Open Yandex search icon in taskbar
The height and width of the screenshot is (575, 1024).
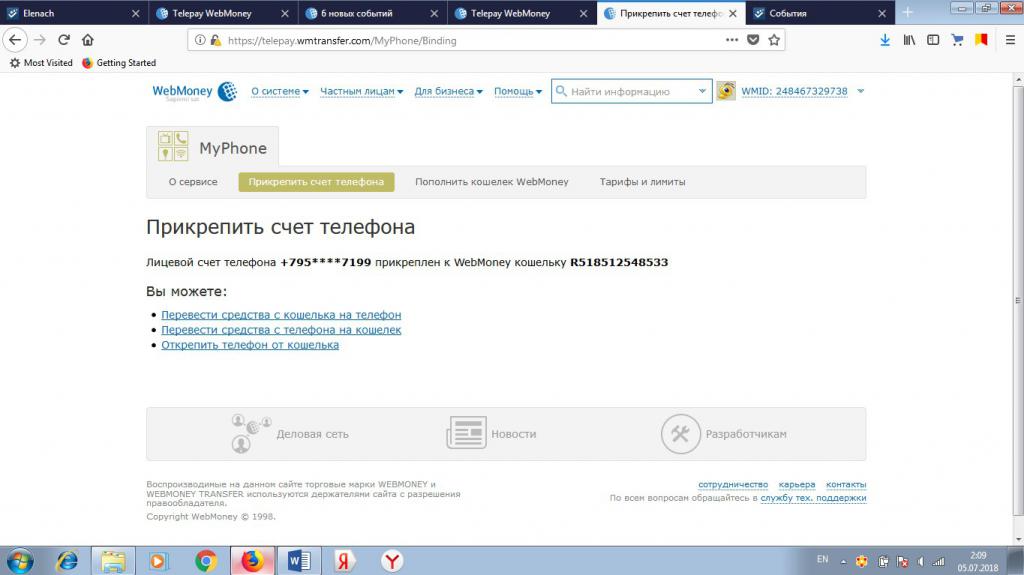point(344,561)
